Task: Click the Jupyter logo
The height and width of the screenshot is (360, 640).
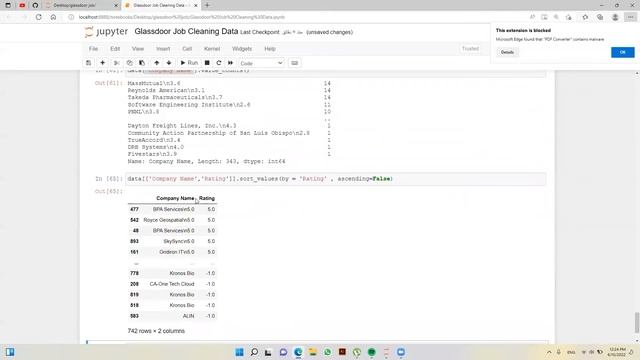Action: (x=107, y=32)
